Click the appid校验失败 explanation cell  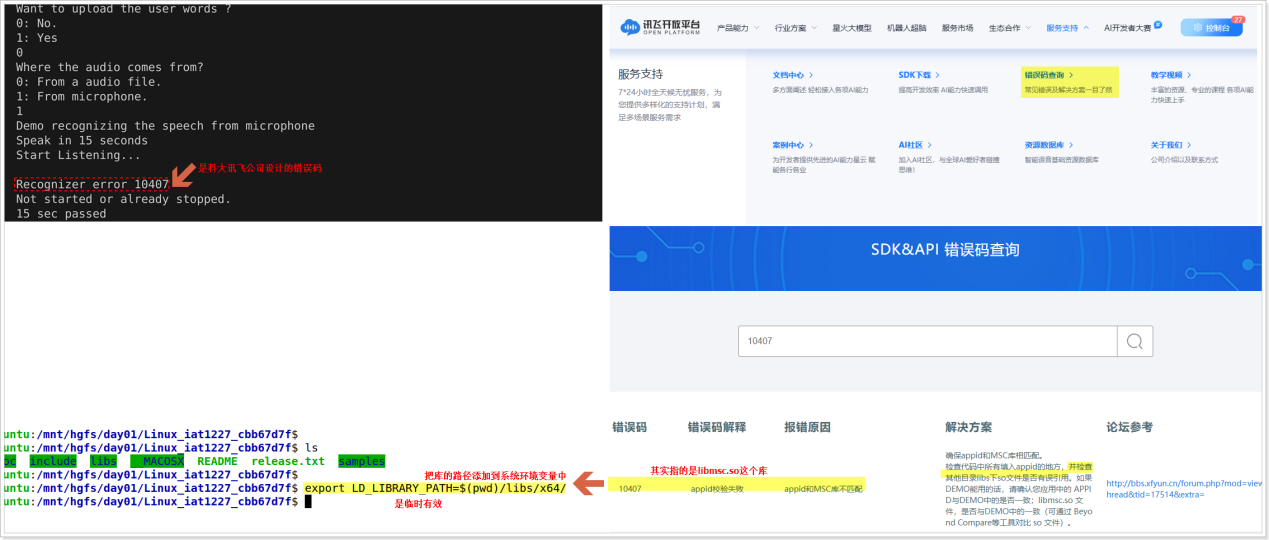click(x=717, y=489)
